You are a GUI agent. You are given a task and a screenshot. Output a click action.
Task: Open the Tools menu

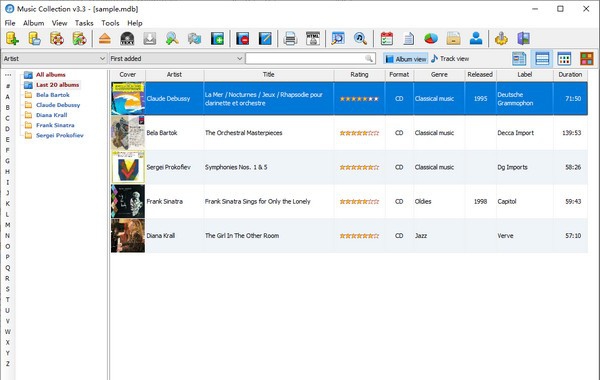tap(110, 23)
